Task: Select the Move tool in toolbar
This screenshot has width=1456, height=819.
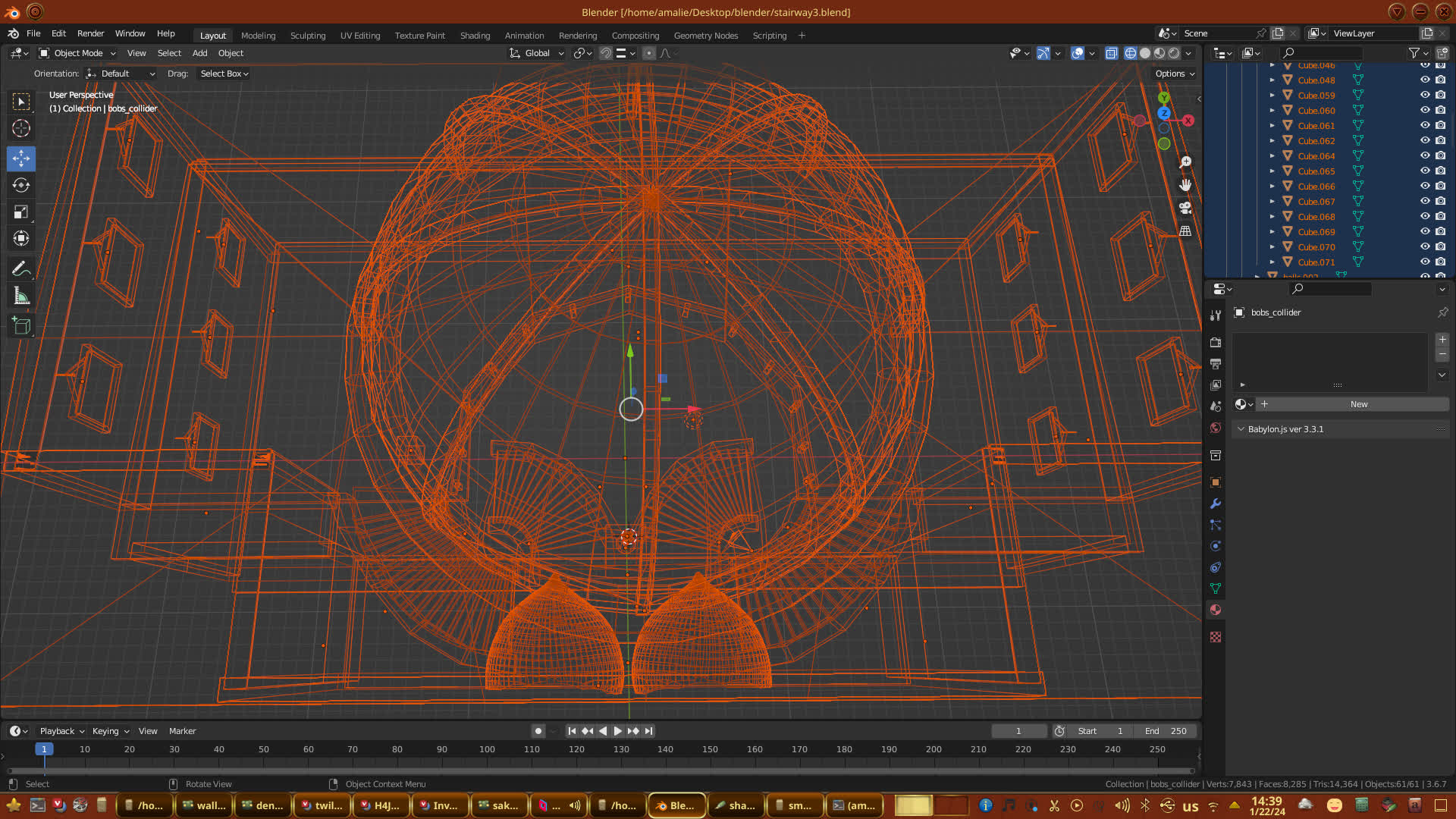Action: tap(21, 158)
